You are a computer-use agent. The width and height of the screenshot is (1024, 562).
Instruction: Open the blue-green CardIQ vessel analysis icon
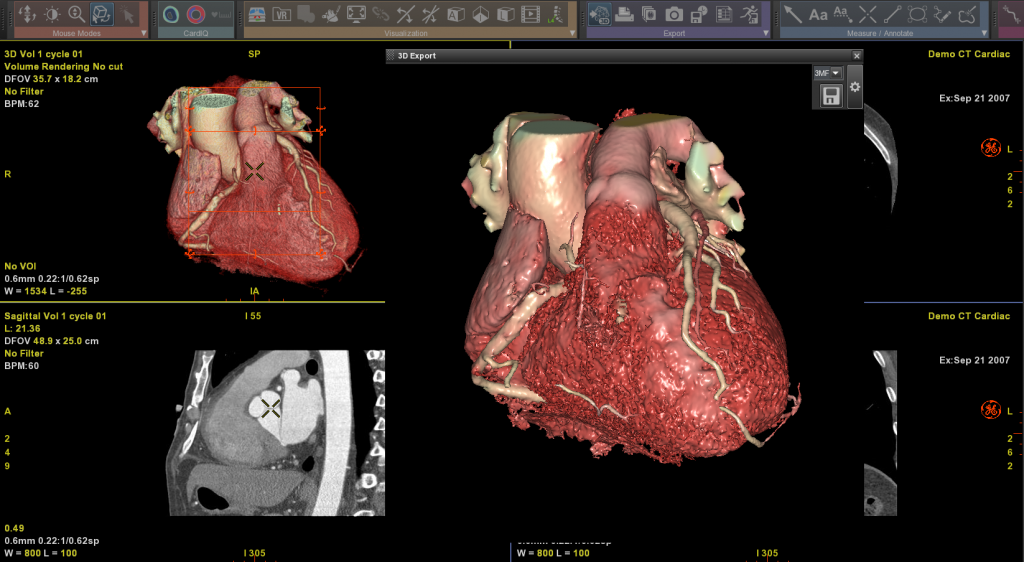pyautogui.click(x=171, y=14)
